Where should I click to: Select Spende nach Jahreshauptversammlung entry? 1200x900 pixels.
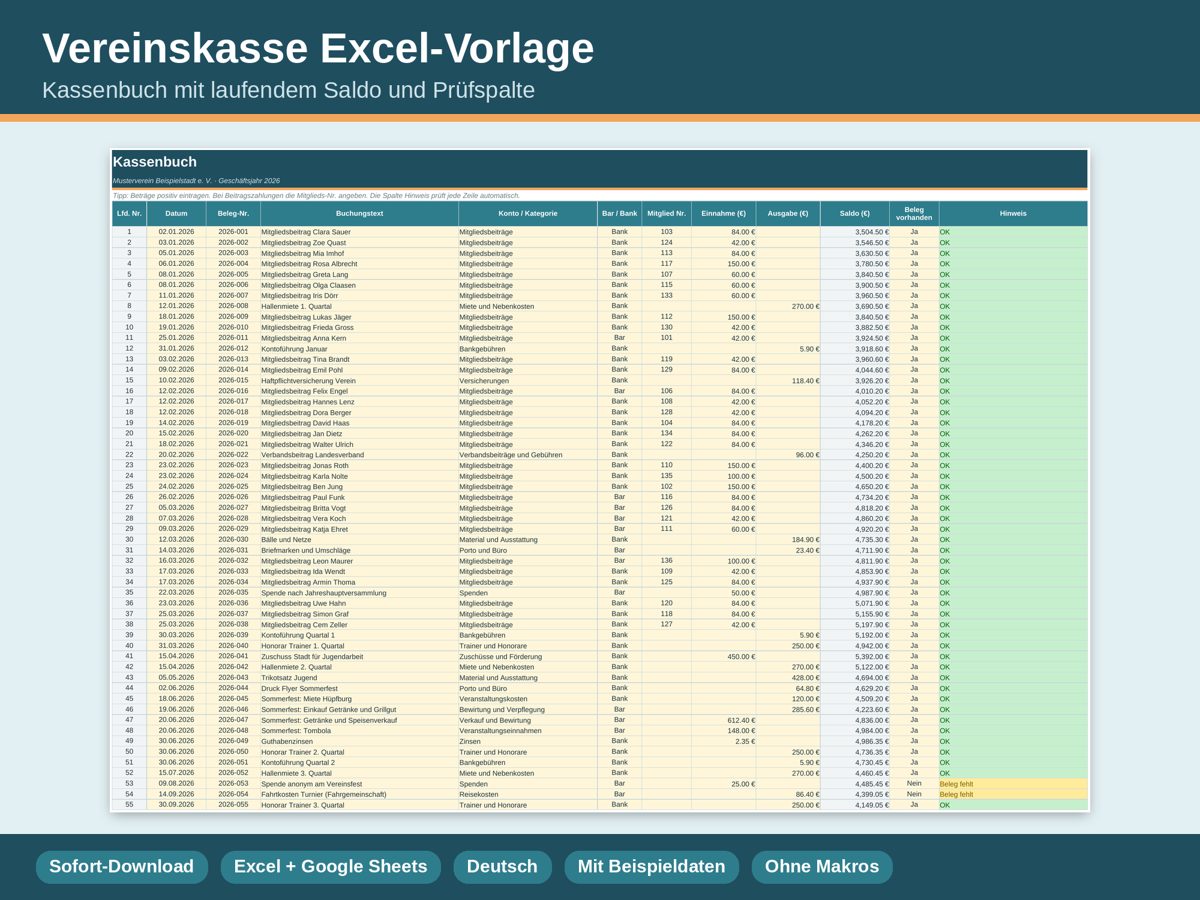pyautogui.click(x=360, y=593)
